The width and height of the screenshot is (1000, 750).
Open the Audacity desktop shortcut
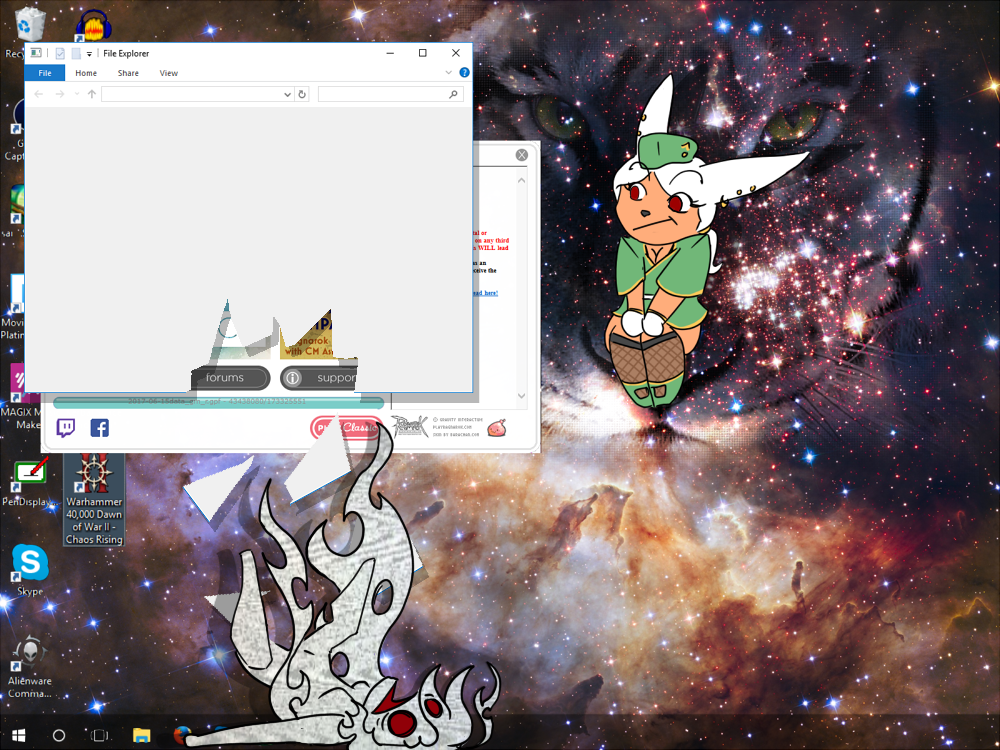click(94, 25)
